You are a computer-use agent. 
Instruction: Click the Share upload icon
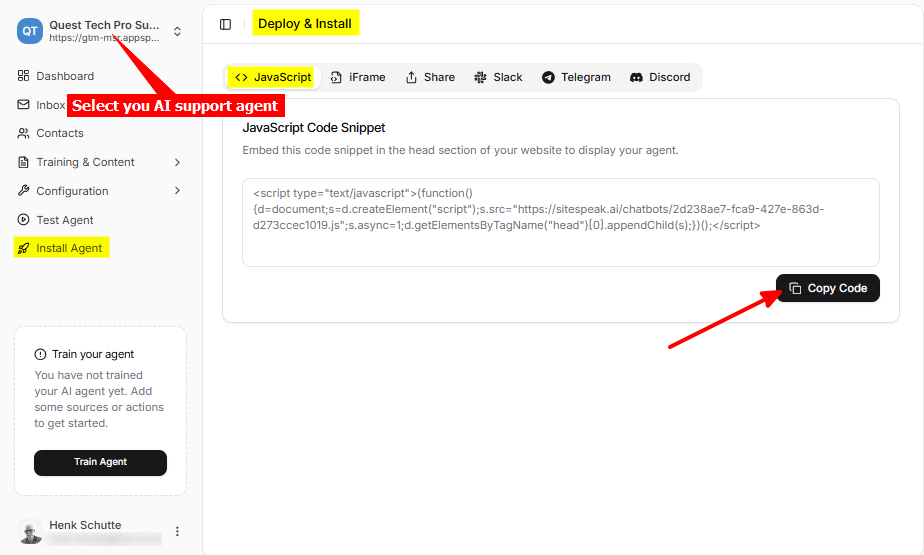(x=411, y=77)
